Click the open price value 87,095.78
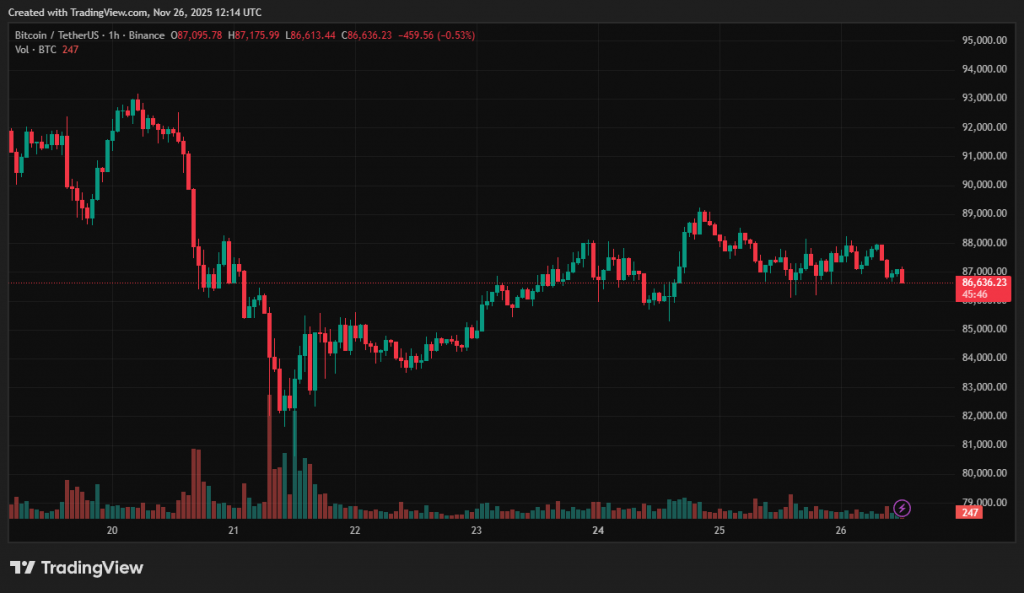 [x=200, y=35]
